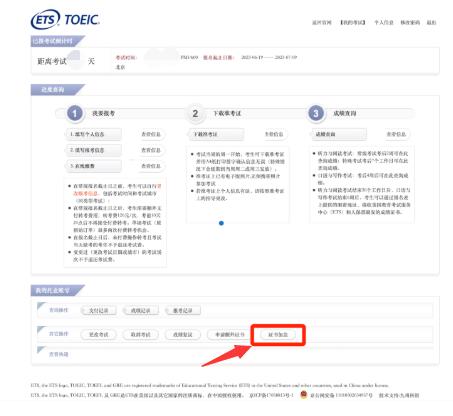This screenshot has width=453, height=416.
Task: Click the 下载准考证 button under step 2
Action: coord(216,134)
